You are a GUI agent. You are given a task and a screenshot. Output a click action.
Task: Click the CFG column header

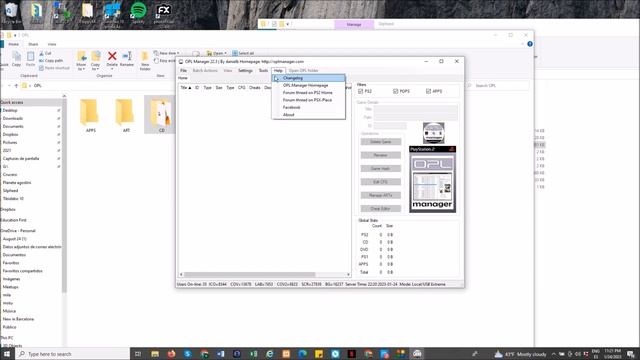tap(242, 88)
